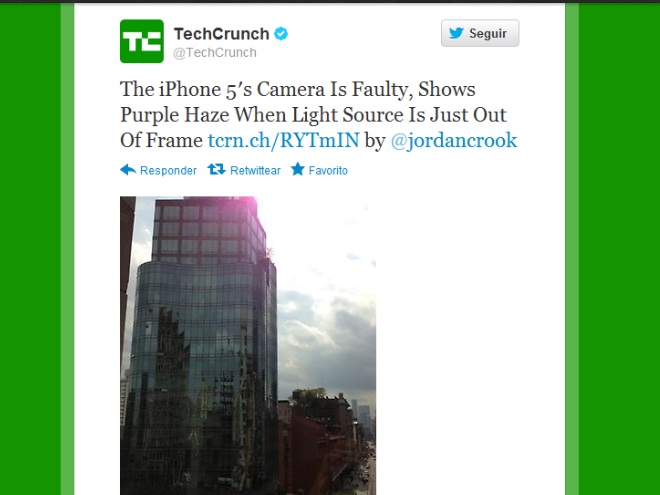The width and height of the screenshot is (660, 495).
Task: Select the Favorito text label
Action: (x=328, y=170)
